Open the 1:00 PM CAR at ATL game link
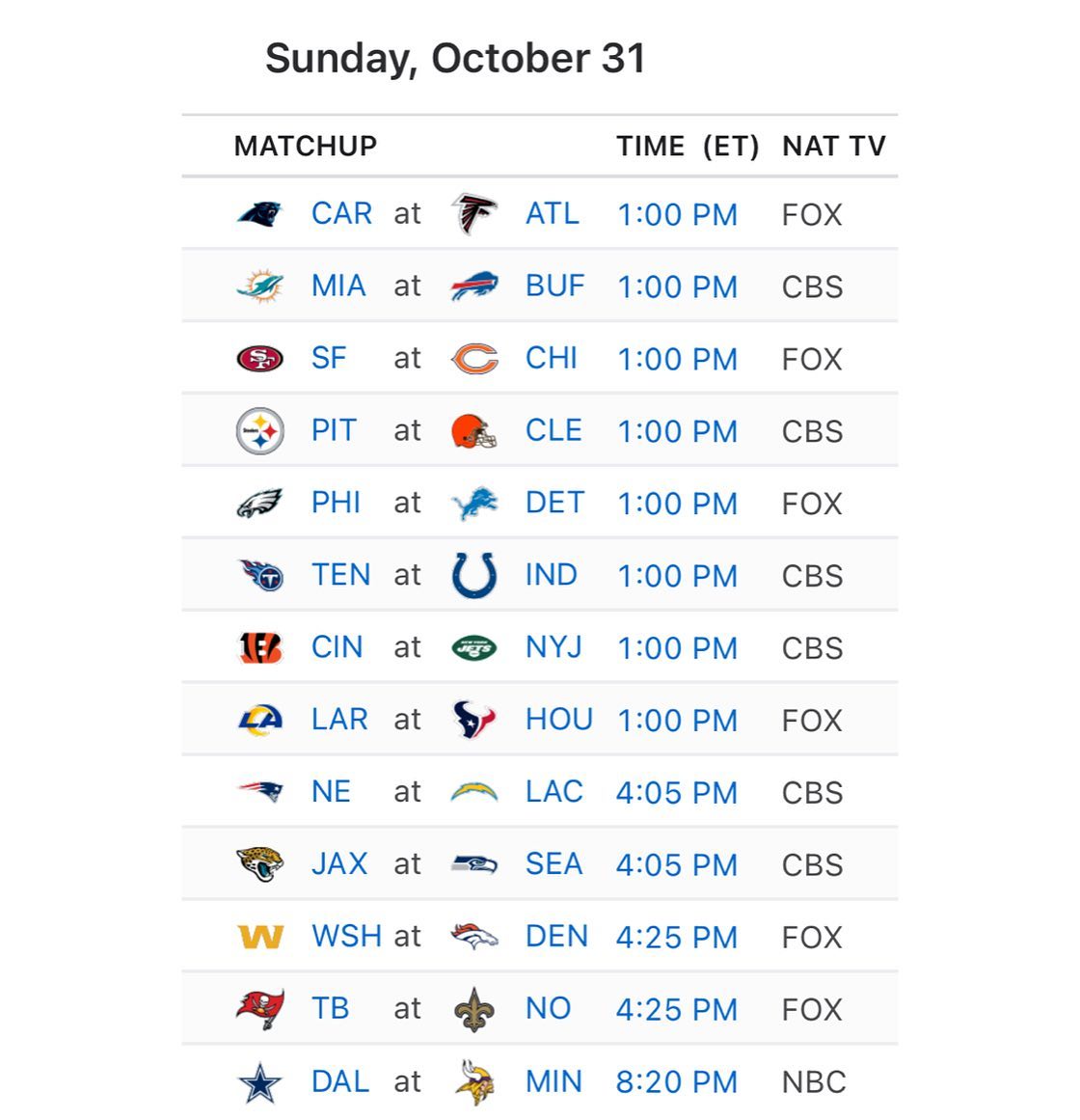This screenshot has width=1080, height=1120. point(677,214)
